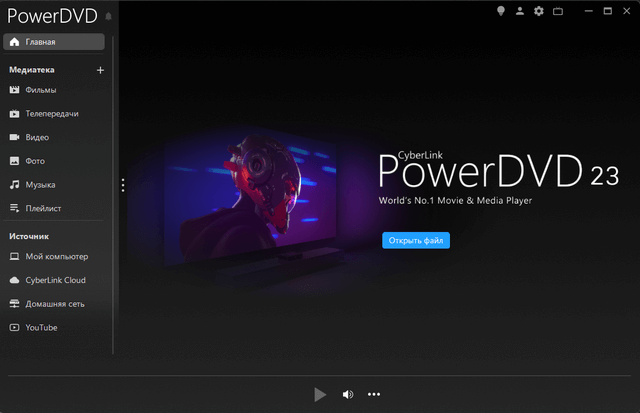Open the user account profile icon
This screenshot has width=640, height=413.
(x=519, y=11)
